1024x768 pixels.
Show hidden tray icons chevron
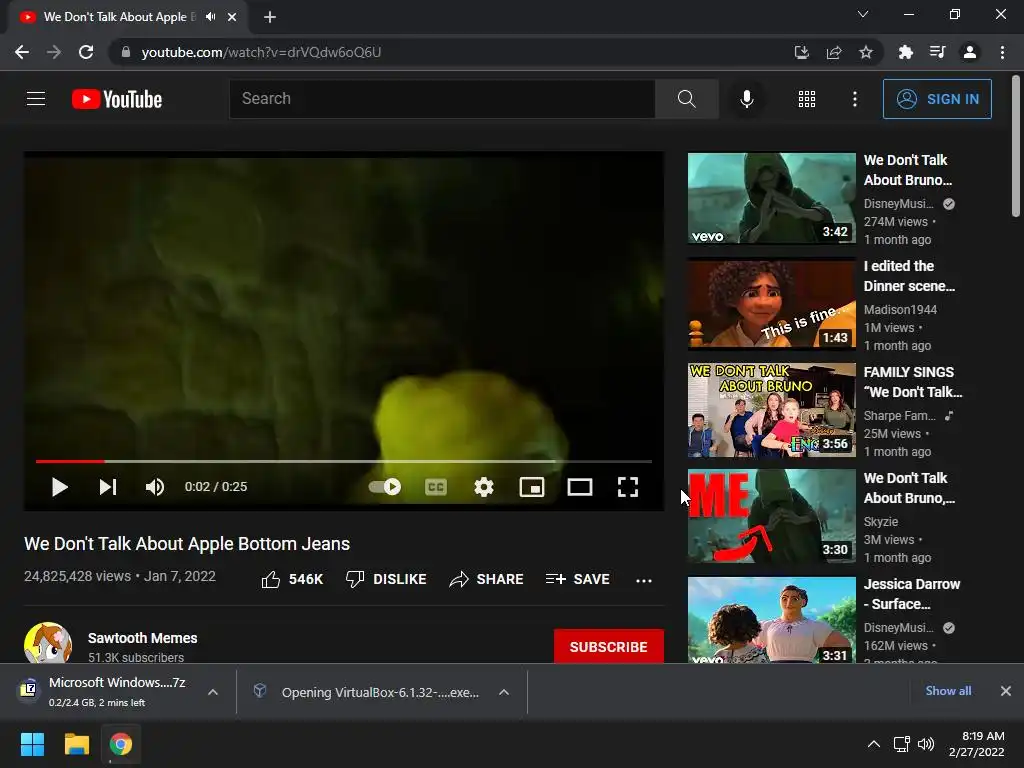tap(873, 744)
